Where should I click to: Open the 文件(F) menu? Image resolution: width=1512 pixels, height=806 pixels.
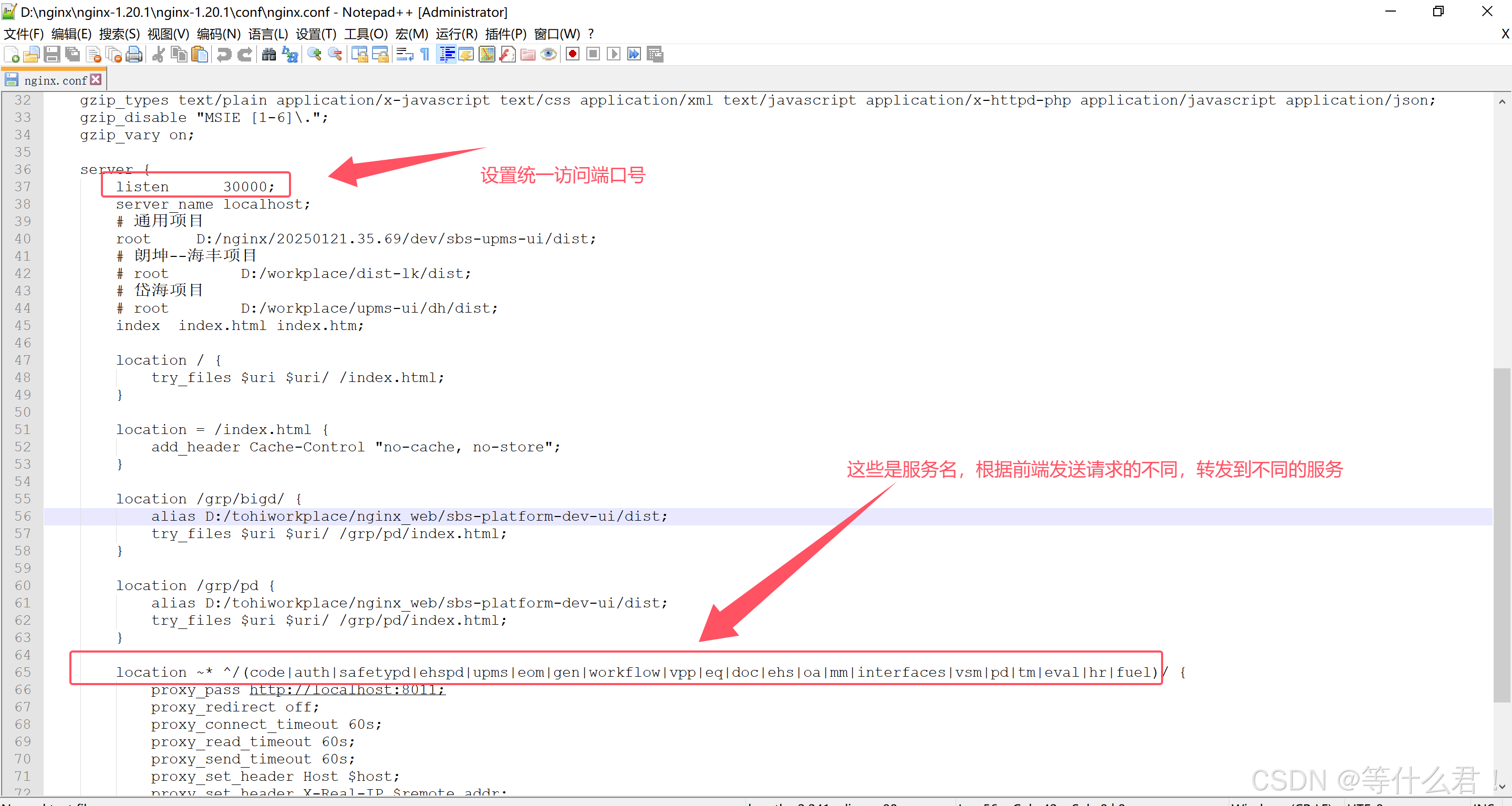click(24, 34)
